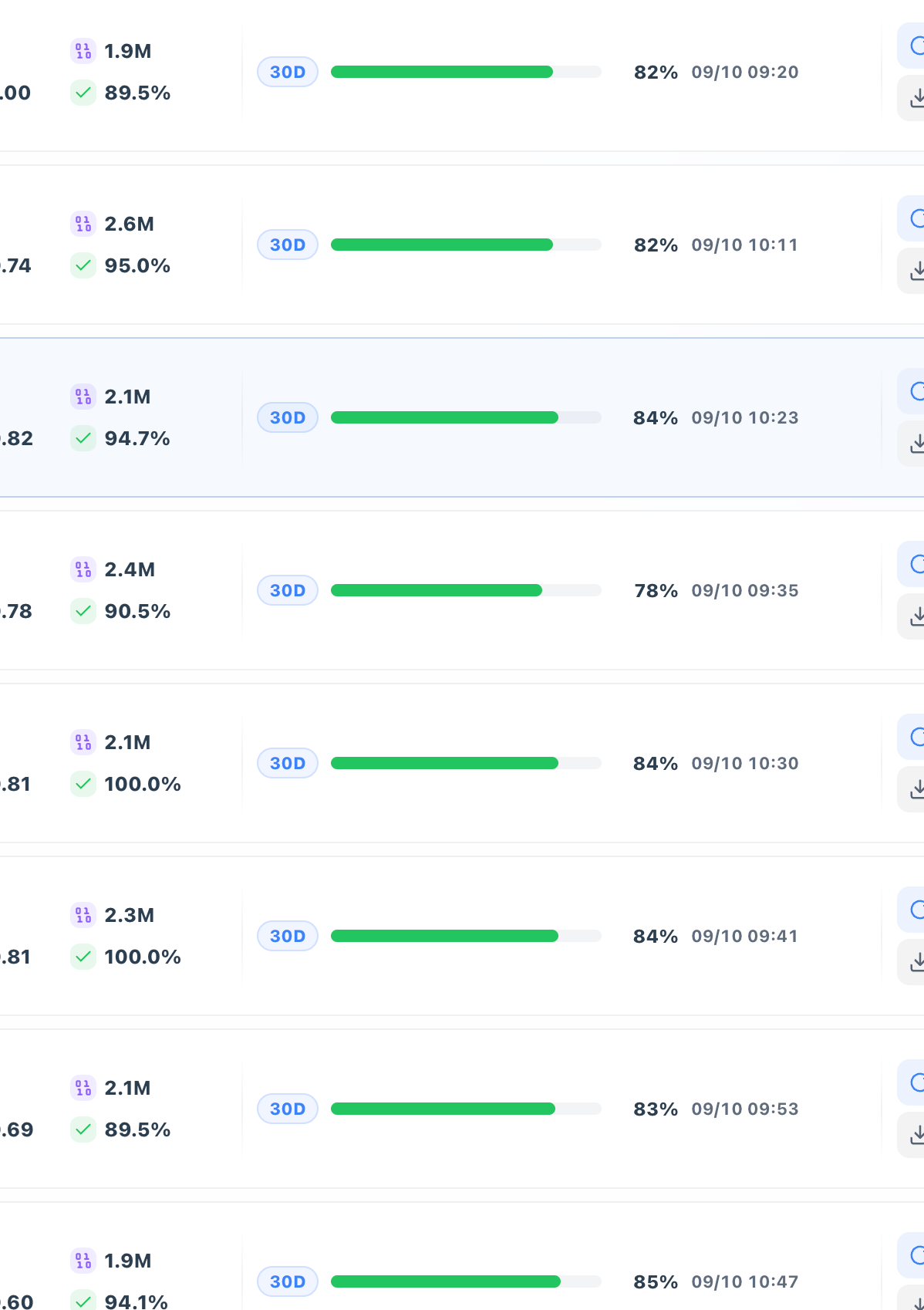This screenshot has height=1310, width=924.
Task: Click the timestamp 09/10 09:35
Action: coord(745,590)
